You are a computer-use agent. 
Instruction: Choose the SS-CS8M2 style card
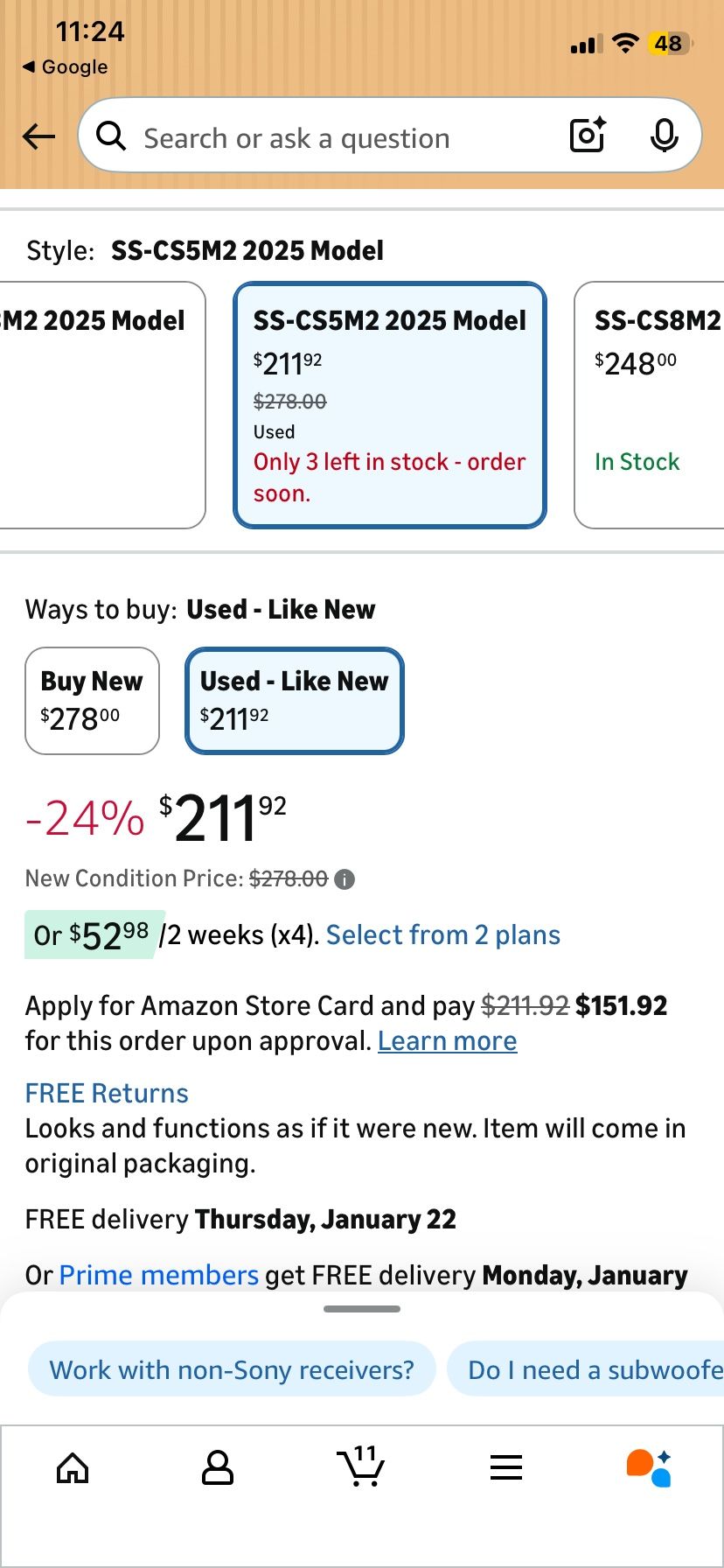pos(651,405)
